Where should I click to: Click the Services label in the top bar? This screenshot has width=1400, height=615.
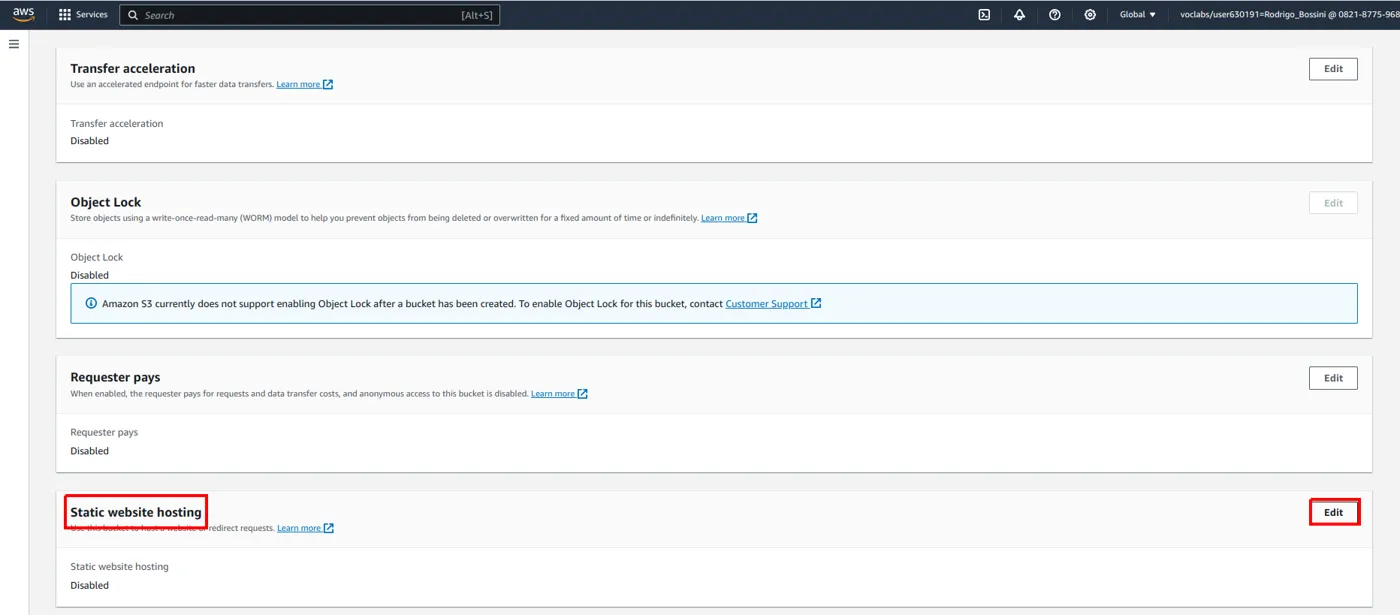92,15
